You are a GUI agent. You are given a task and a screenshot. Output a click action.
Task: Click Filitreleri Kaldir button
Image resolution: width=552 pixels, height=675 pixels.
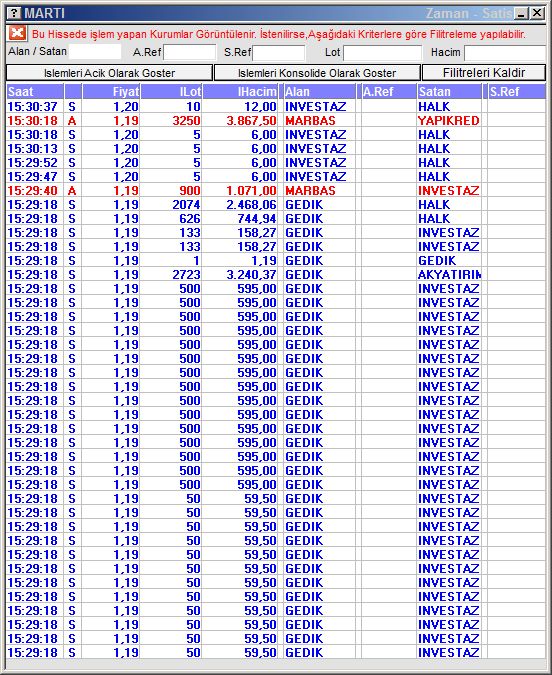click(484, 73)
